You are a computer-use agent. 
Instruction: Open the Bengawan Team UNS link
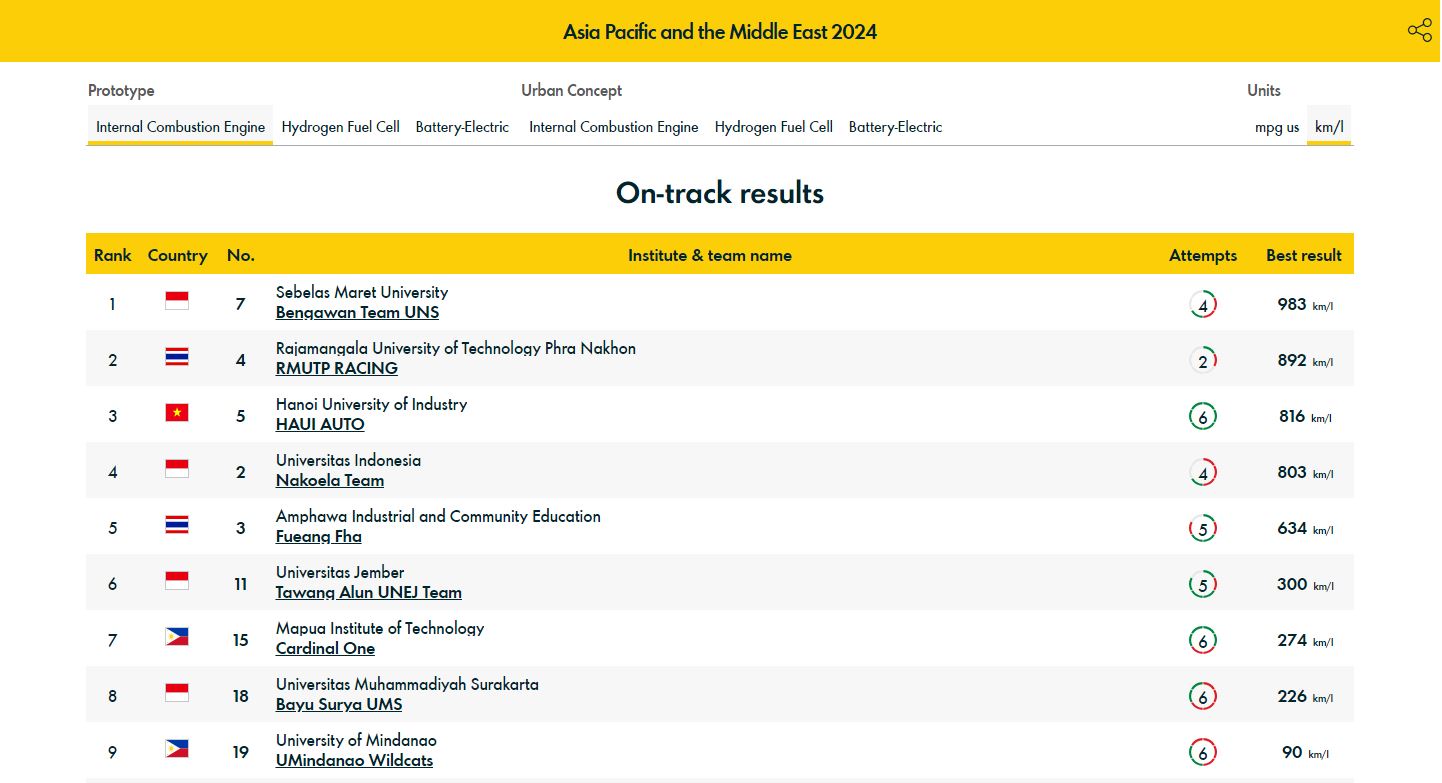pos(357,313)
